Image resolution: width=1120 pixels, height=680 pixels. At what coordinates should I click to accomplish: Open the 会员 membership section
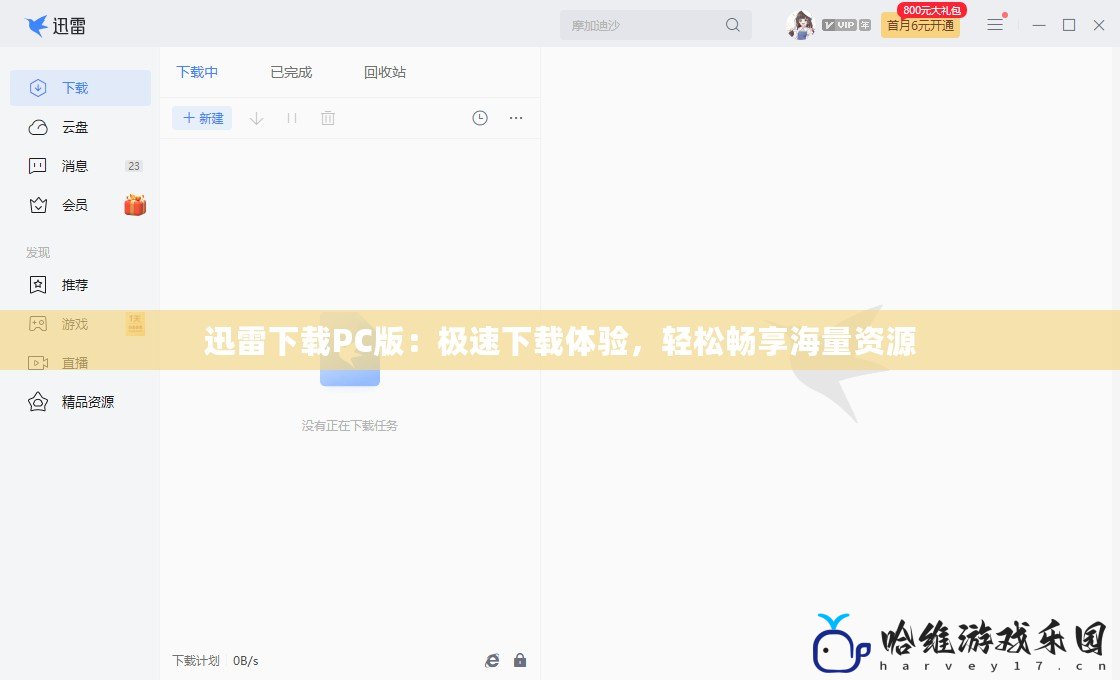pos(81,205)
